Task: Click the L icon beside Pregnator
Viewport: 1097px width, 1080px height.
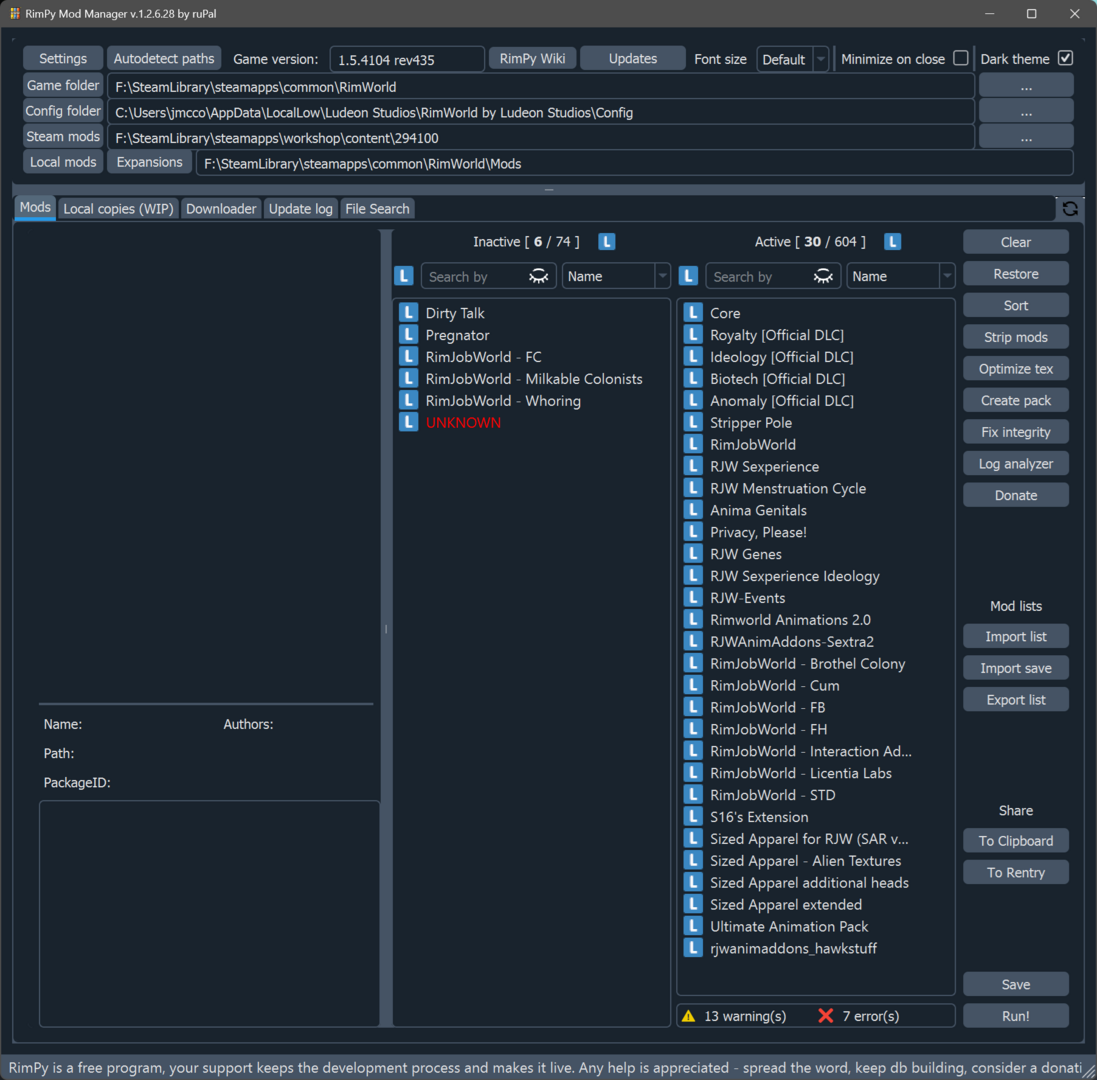Action: click(409, 335)
